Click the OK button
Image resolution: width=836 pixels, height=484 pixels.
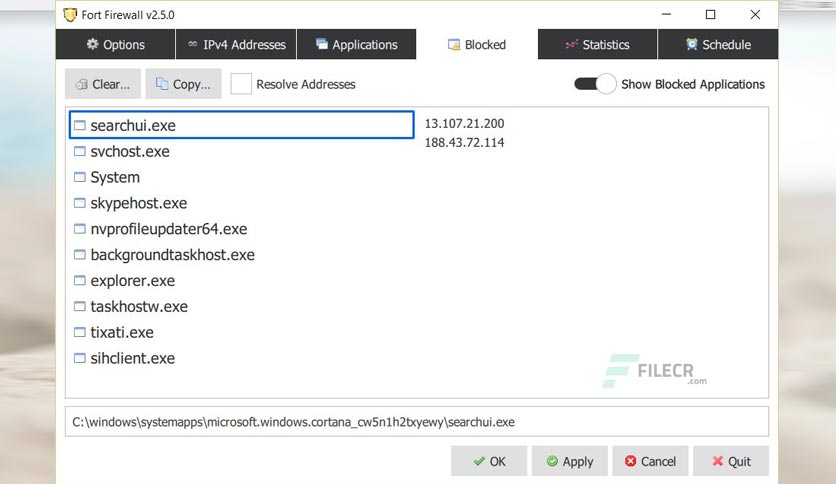tap(489, 461)
